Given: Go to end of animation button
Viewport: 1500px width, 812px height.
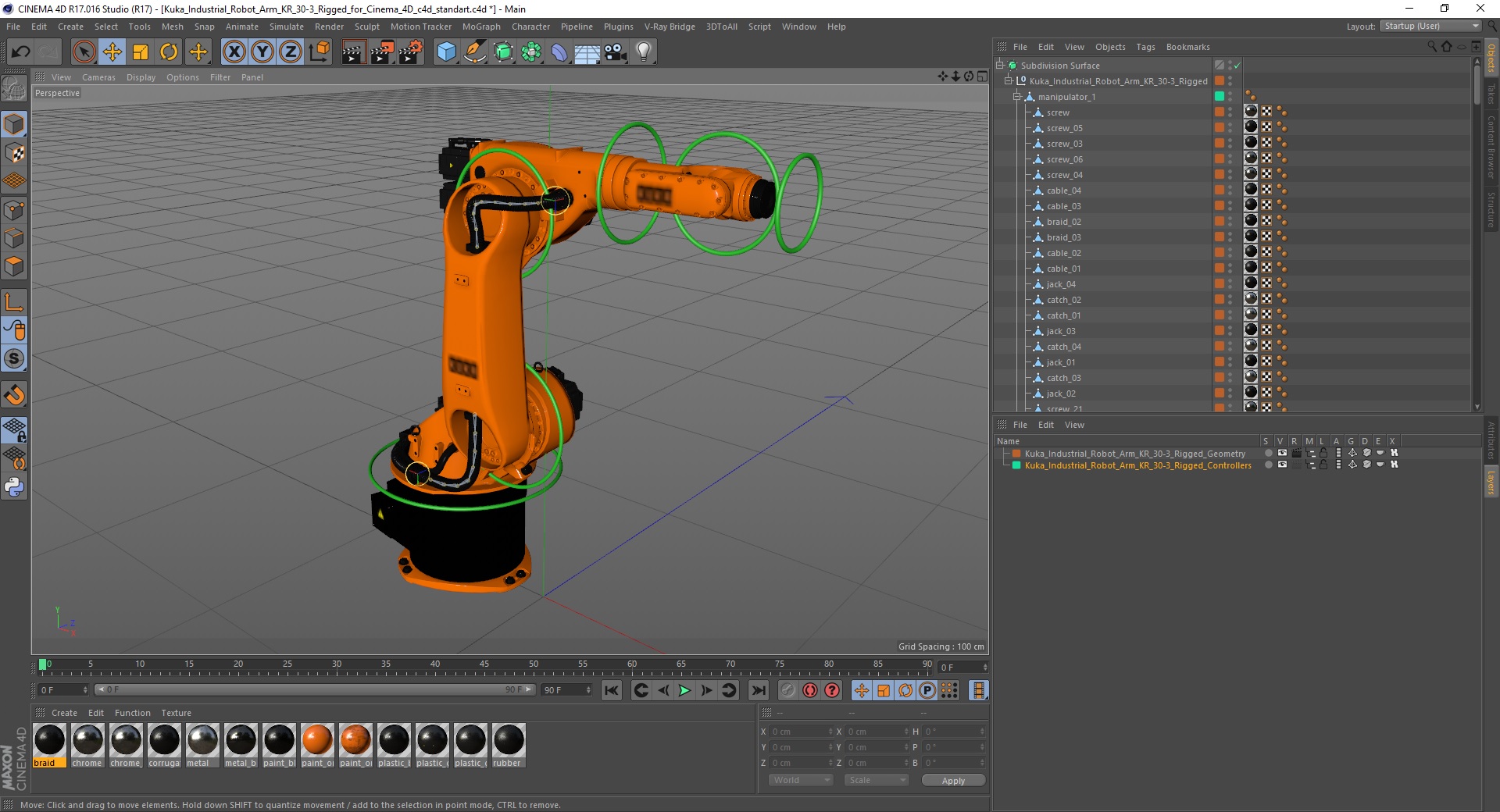Looking at the screenshot, I should coord(759,690).
